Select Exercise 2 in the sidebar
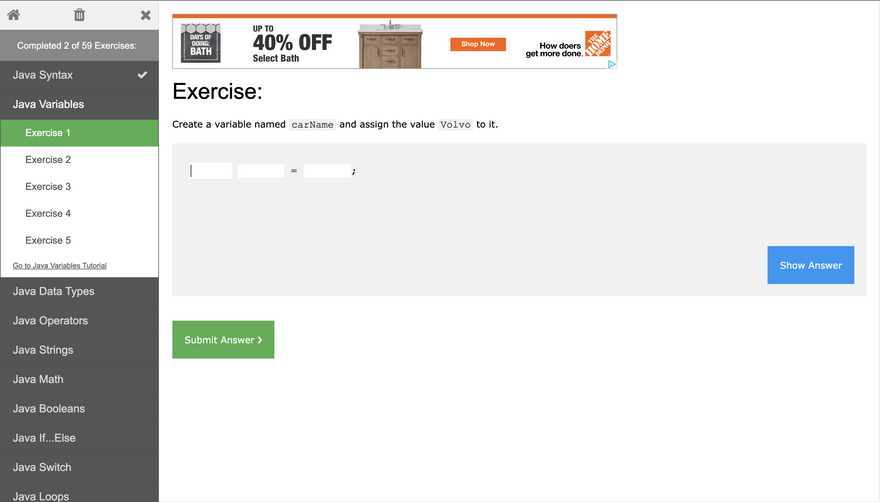880x502 pixels. coord(79,159)
